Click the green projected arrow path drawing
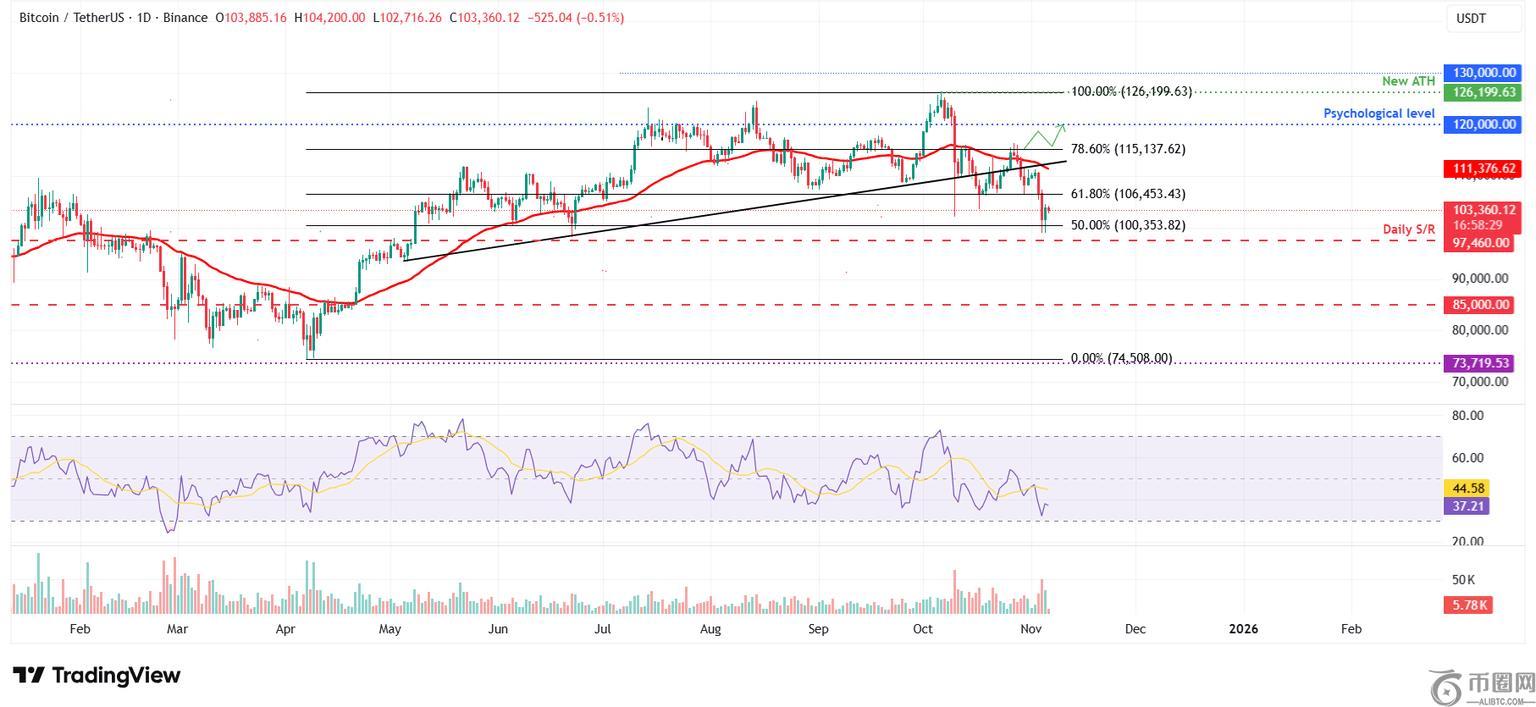Image resolution: width=1536 pixels, height=707 pixels. 1043,136
